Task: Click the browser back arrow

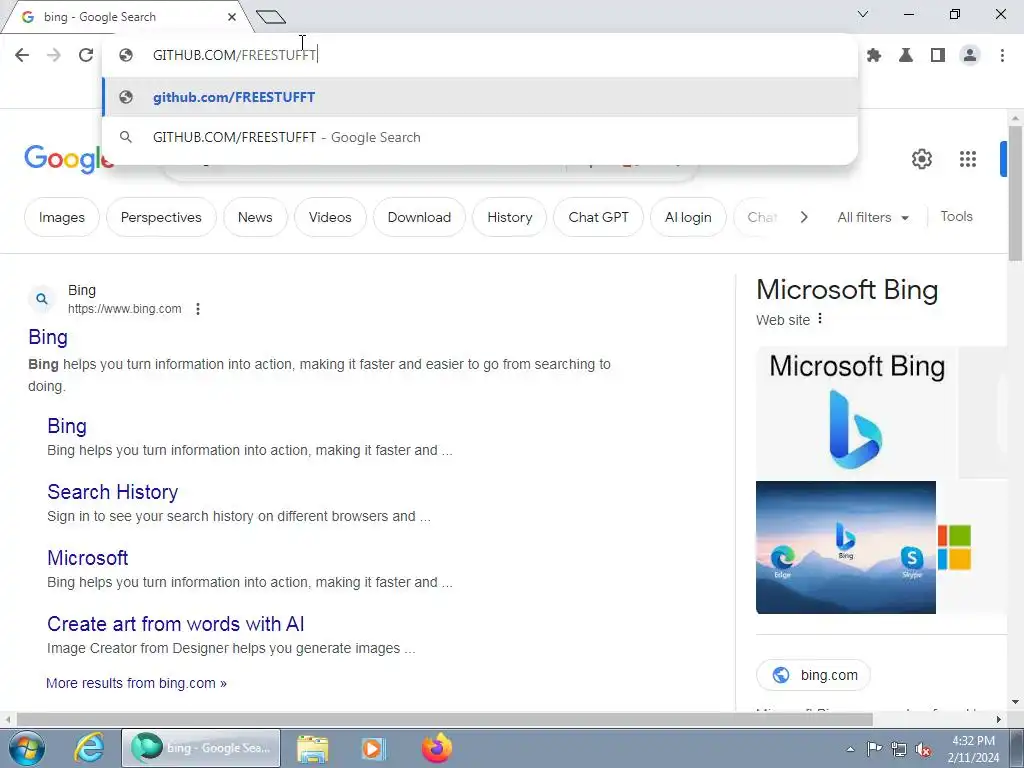Action: point(22,55)
